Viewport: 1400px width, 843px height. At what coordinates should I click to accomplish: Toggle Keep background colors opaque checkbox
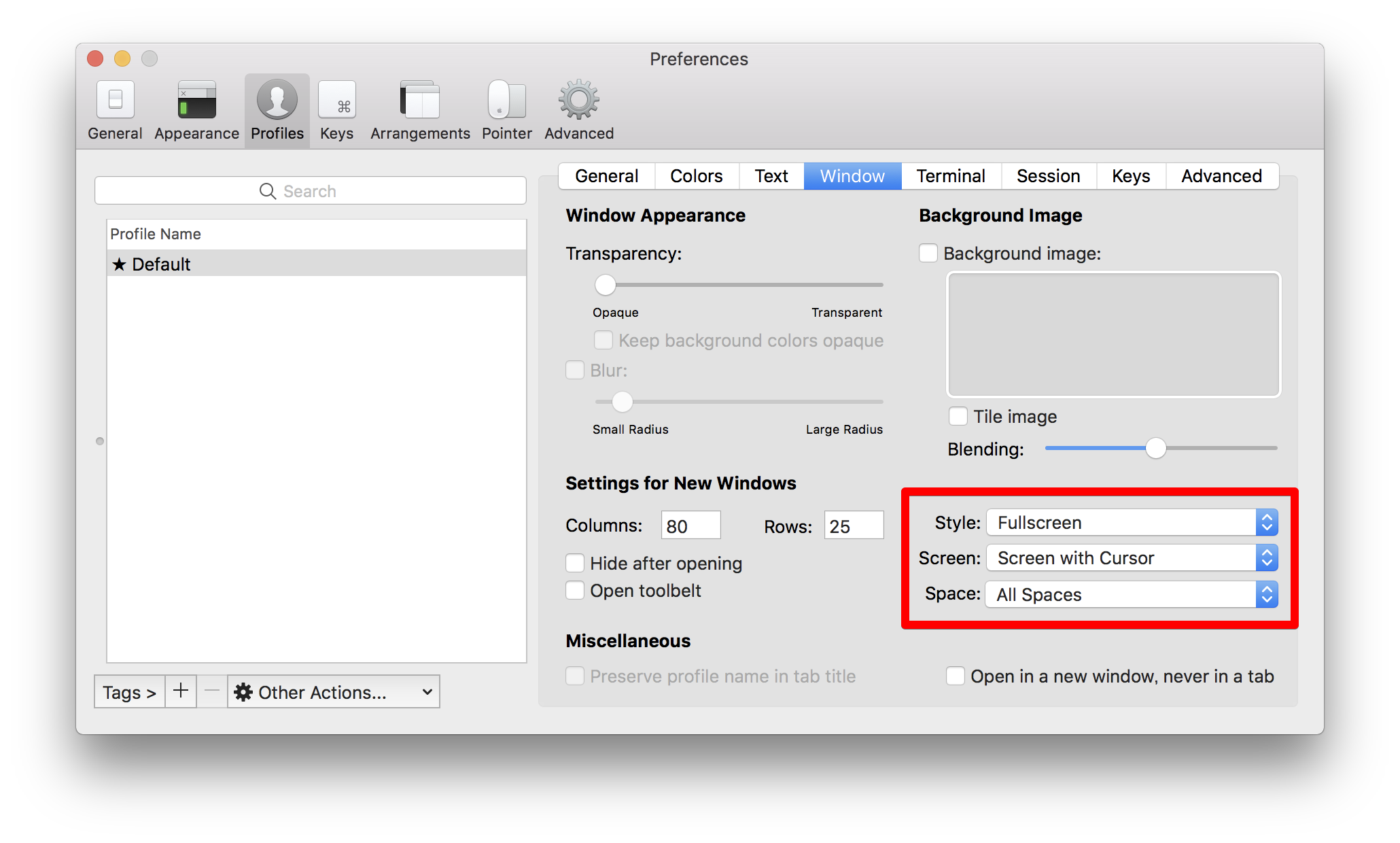point(603,340)
